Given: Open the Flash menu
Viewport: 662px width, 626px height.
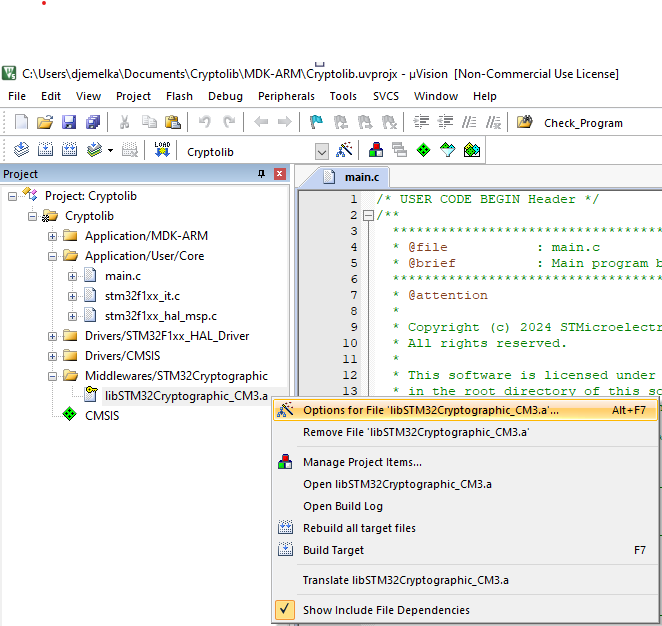Looking at the screenshot, I should 179,96.
